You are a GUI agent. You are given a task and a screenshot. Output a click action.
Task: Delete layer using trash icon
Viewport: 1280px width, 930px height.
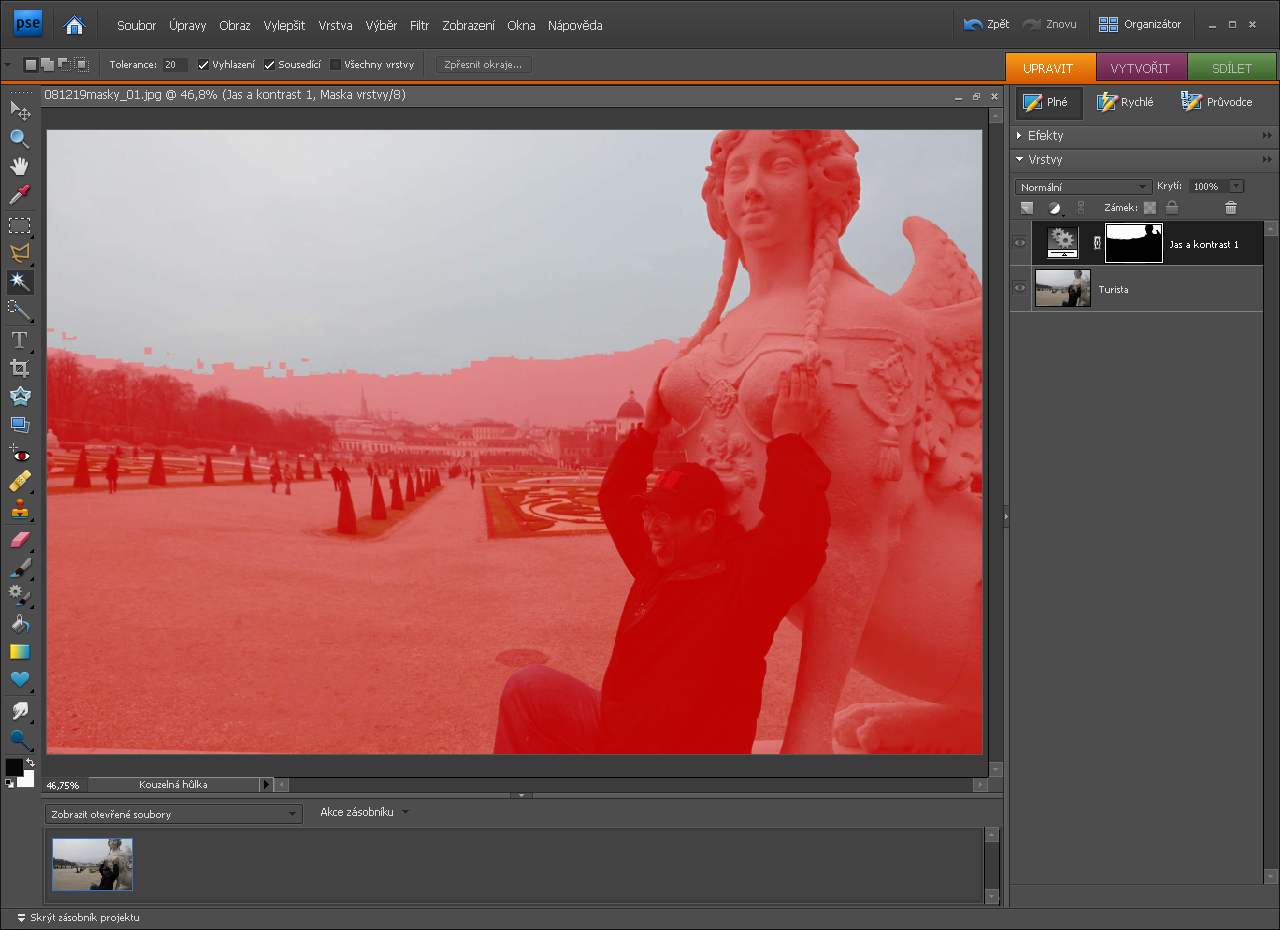1231,208
